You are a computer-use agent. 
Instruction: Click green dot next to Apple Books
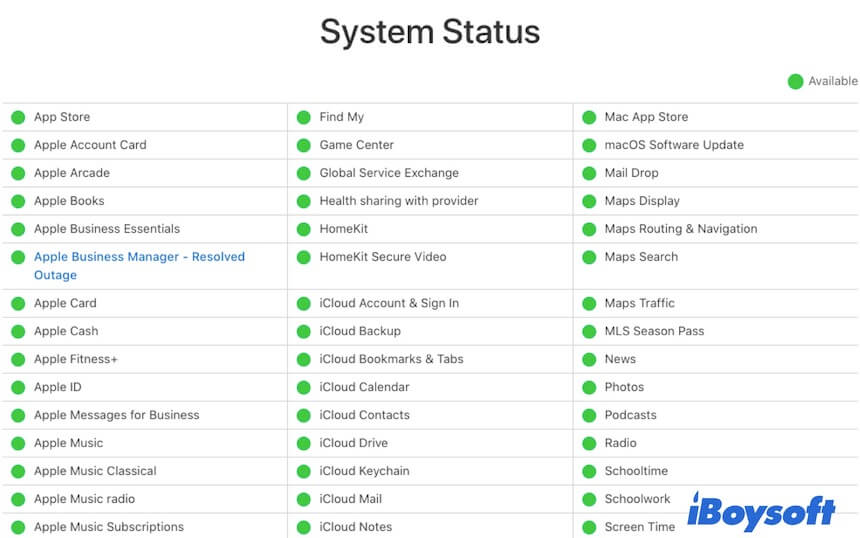point(18,201)
